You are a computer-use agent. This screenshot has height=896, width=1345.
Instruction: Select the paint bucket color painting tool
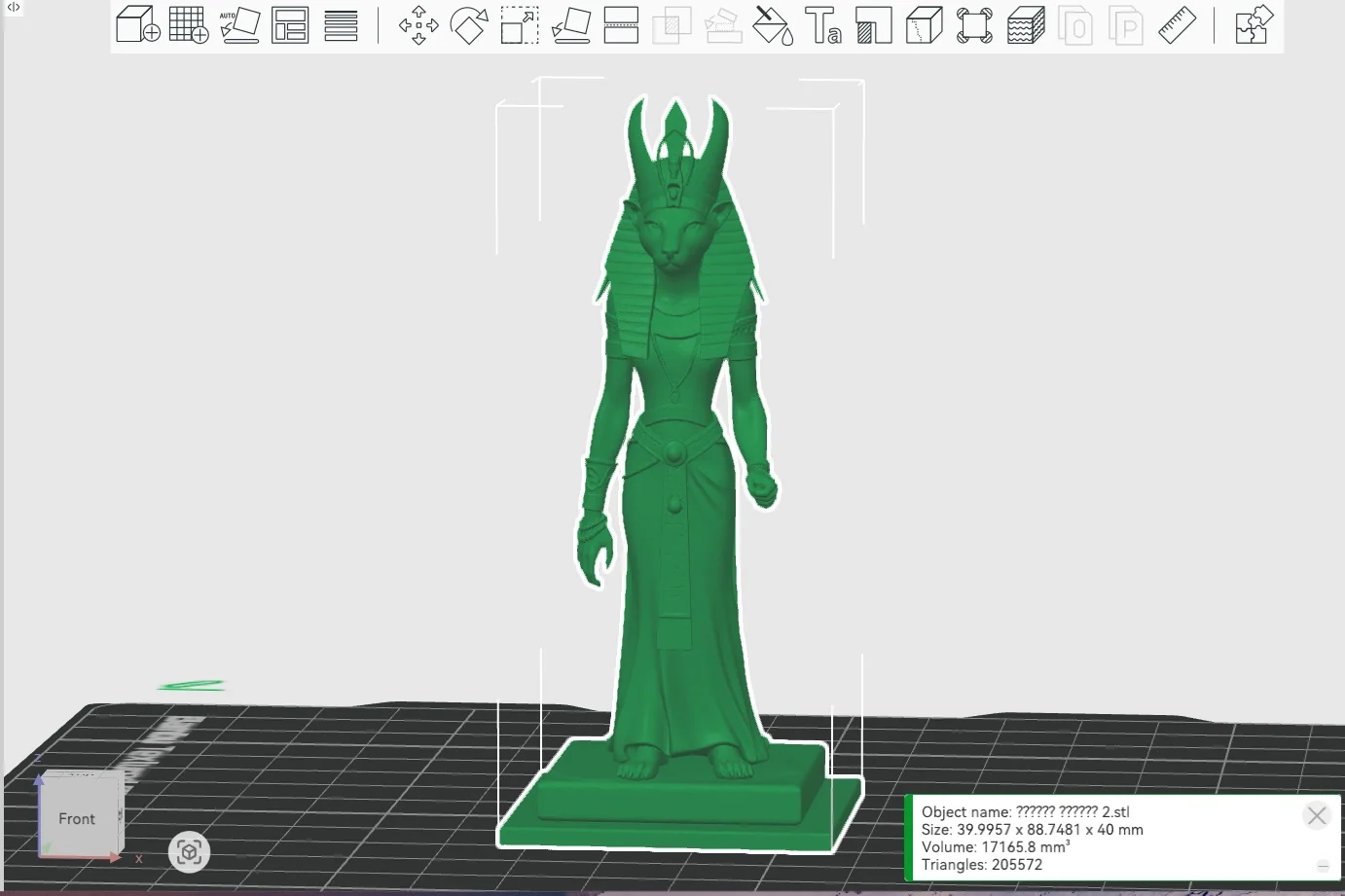(774, 25)
